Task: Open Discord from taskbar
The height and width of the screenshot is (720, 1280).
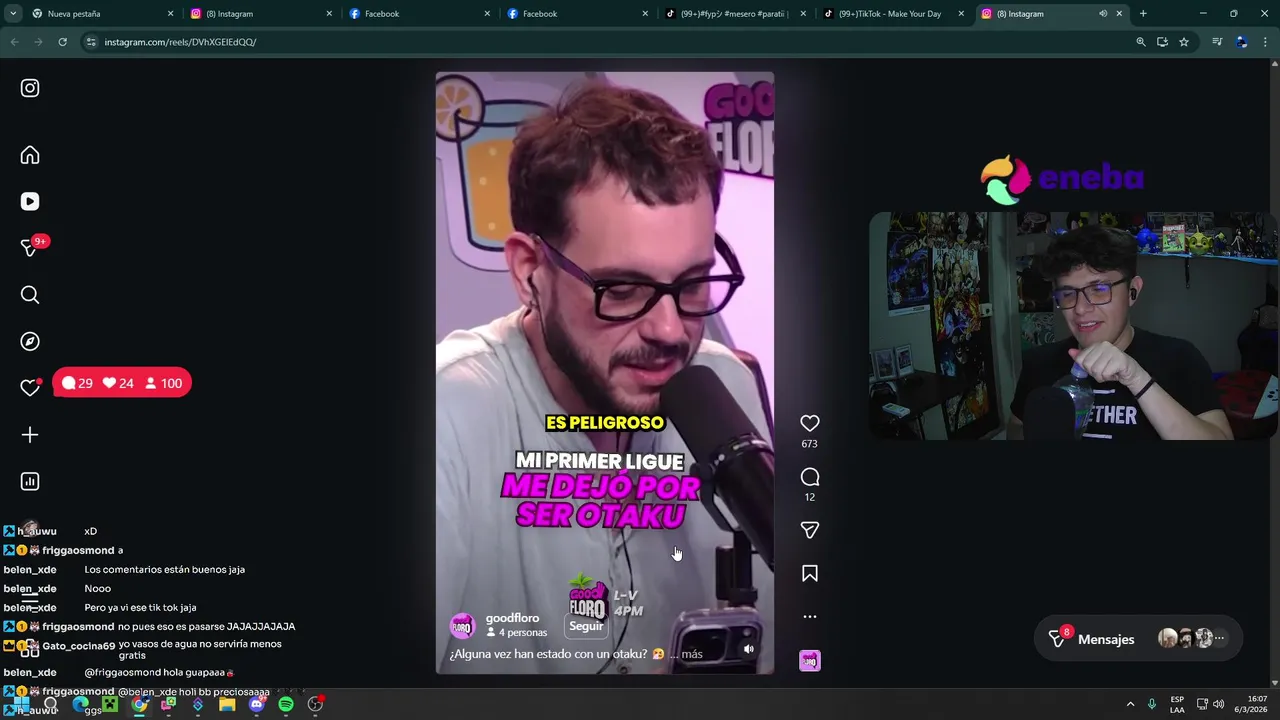Action: (257, 704)
